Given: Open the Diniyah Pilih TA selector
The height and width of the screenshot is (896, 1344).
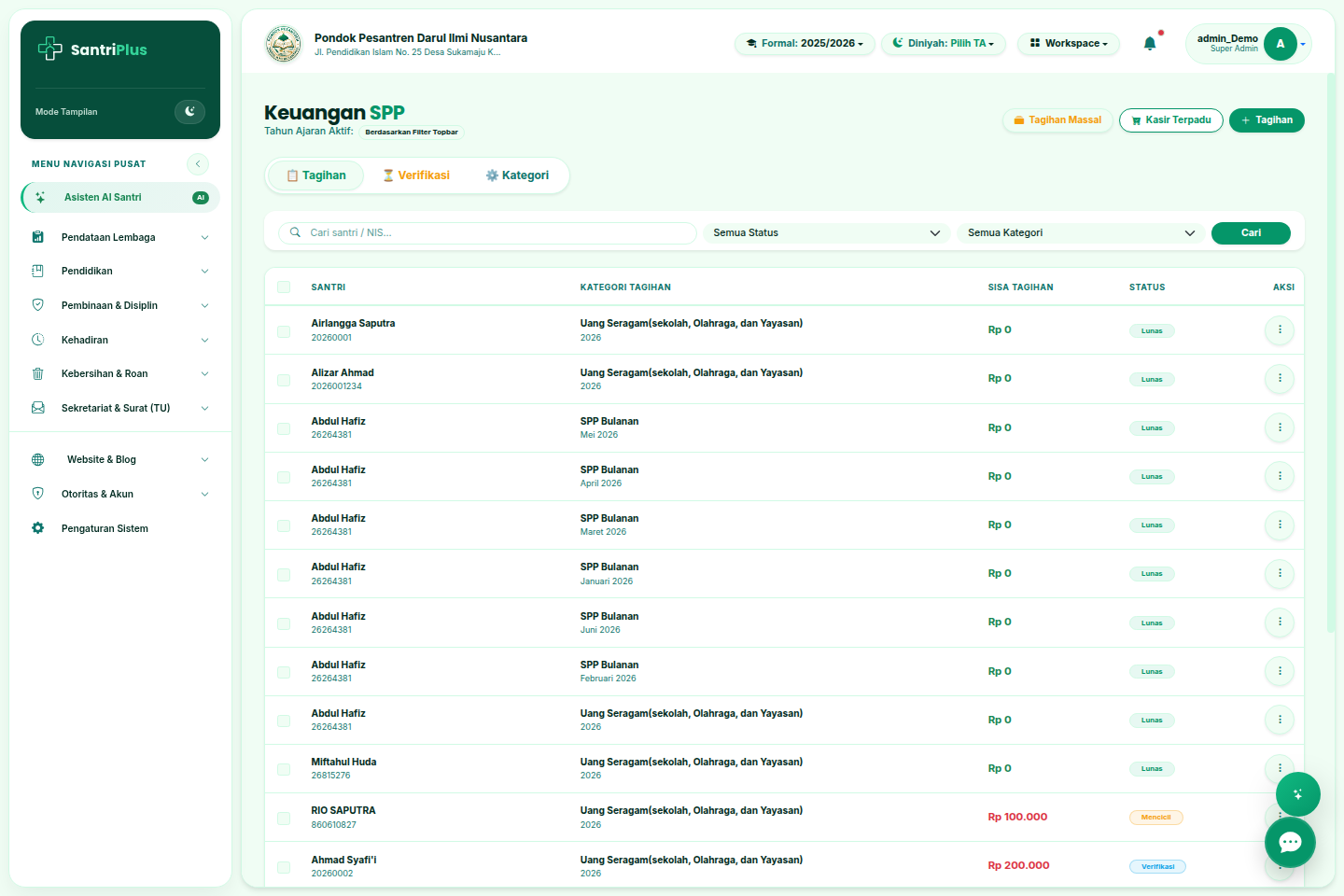Looking at the screenshot, I should 944,44.
